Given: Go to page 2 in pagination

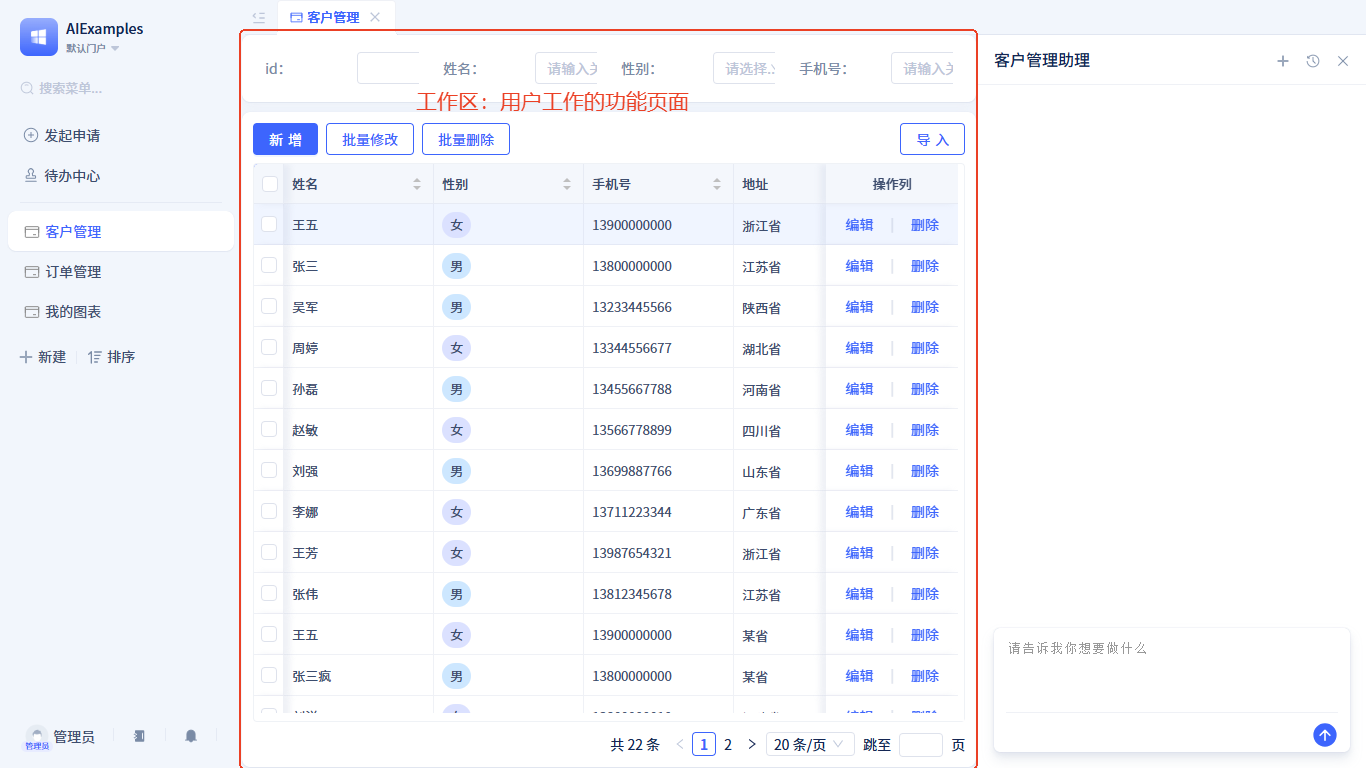Looking at the screenshot, I should point(728,744).
